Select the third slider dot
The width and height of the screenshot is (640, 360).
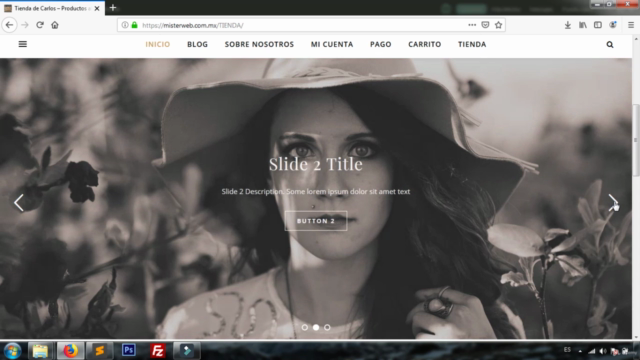327,327
